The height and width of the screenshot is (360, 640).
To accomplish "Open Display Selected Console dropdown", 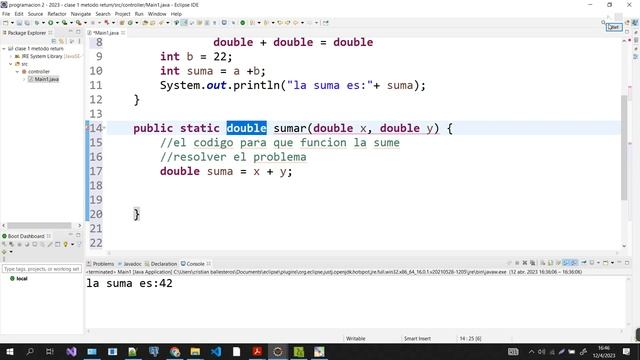I will point(598,263).
